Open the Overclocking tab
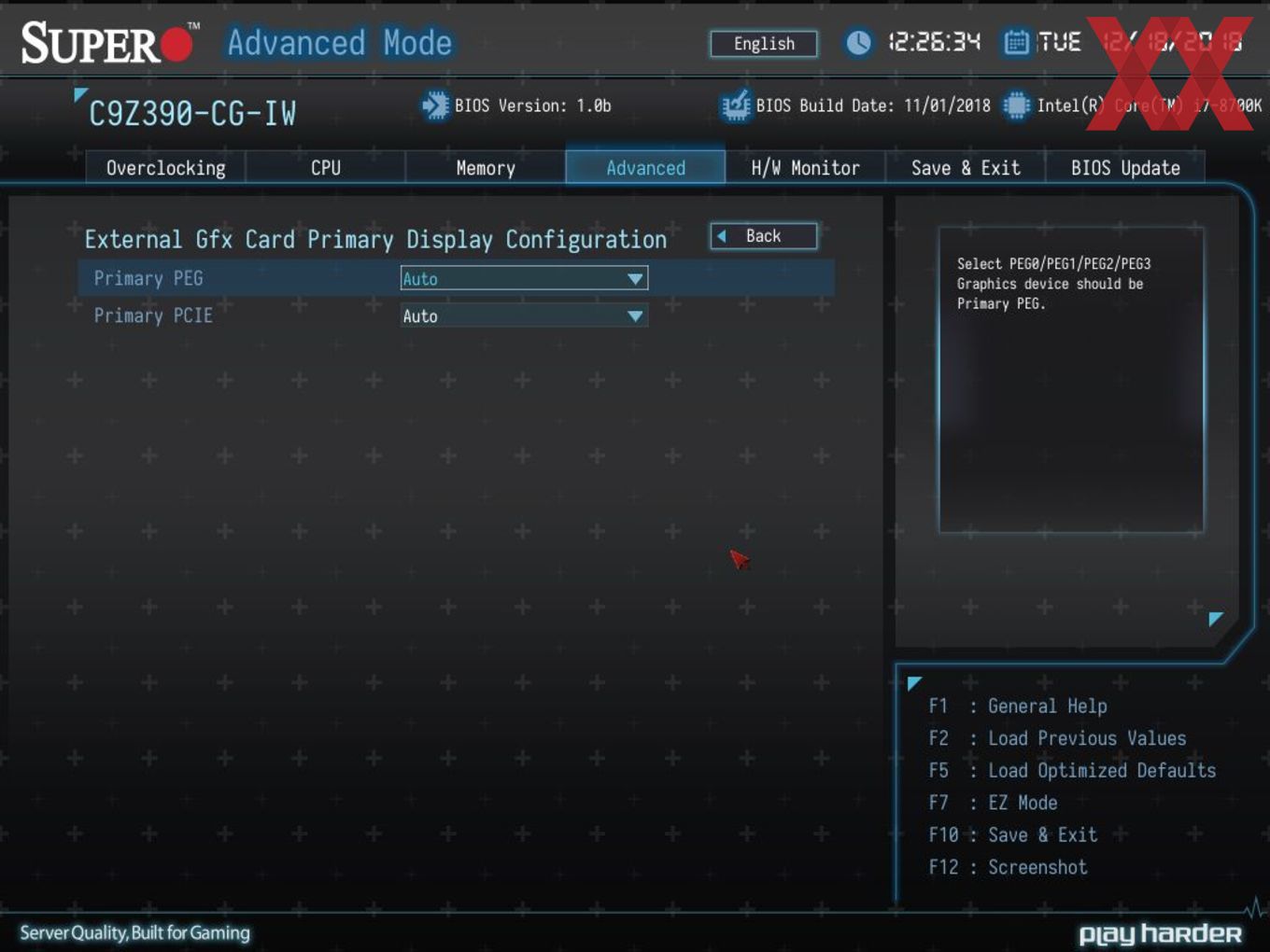1270x952 pixels. pyautogui.click(x=165, y=168)
